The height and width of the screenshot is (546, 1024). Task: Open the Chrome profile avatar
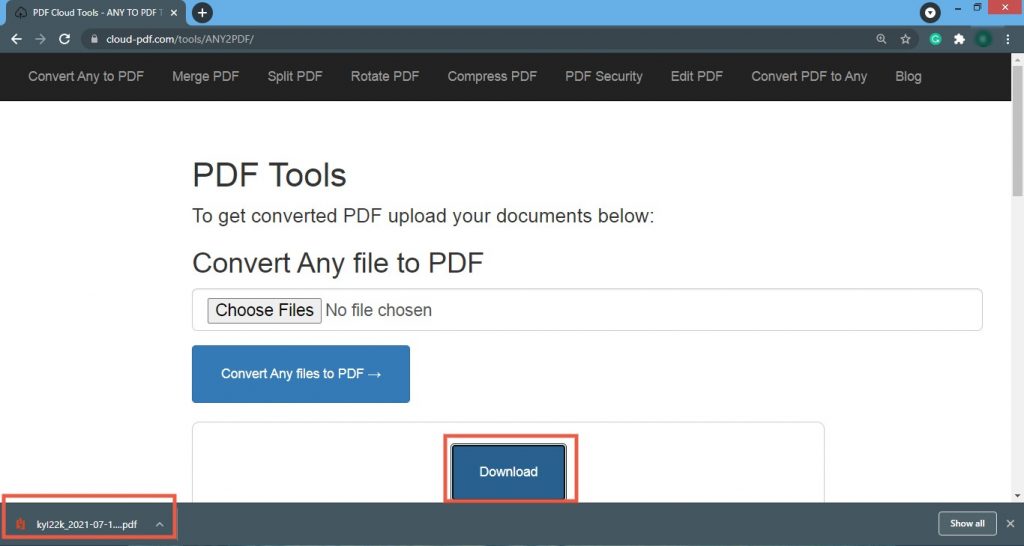tap(983, 39)
